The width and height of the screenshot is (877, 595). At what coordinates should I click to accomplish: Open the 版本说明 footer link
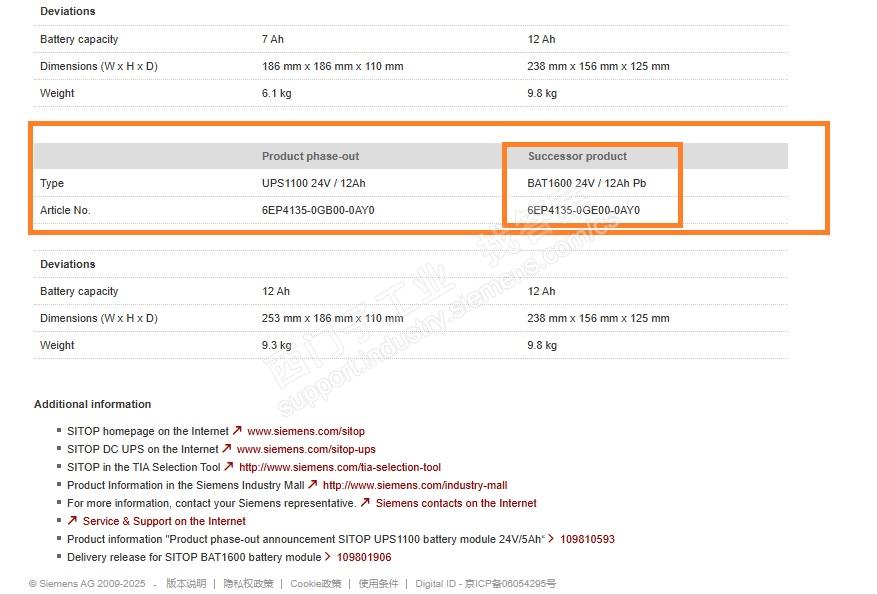click(x=186, y=583)
